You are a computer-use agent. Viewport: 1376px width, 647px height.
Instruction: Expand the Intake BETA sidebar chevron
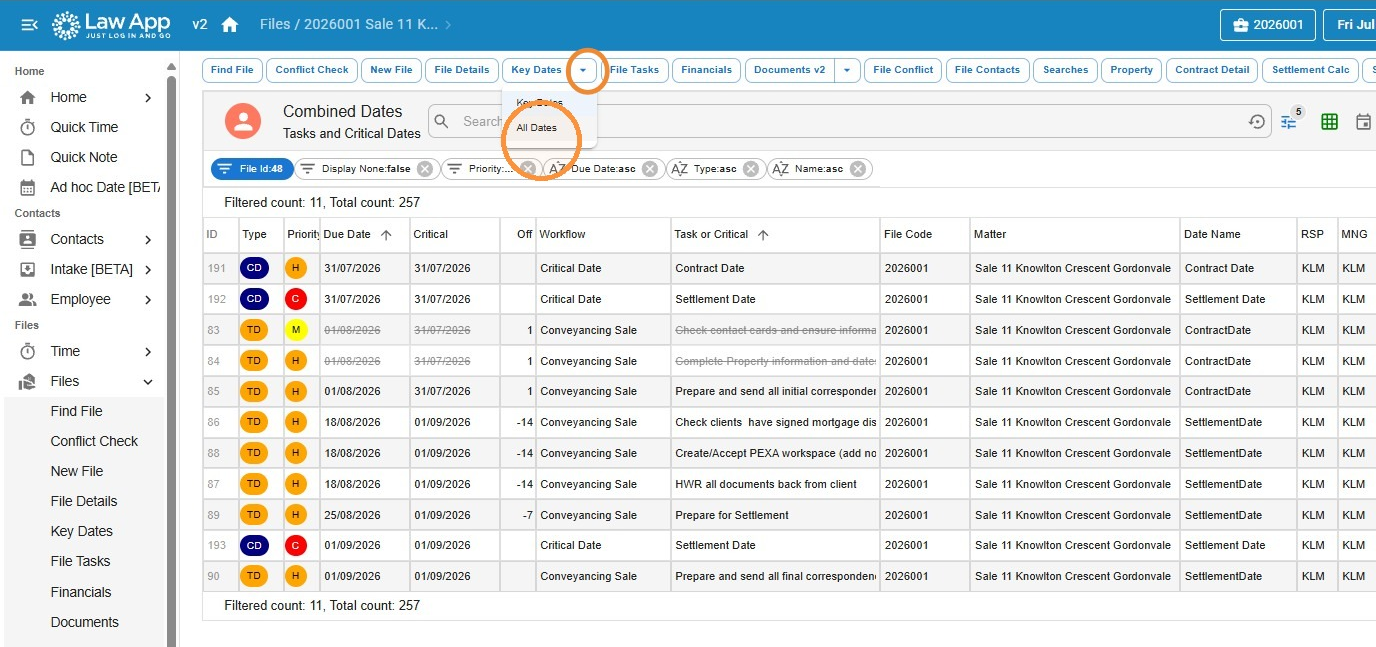click(x=148, y=269)
